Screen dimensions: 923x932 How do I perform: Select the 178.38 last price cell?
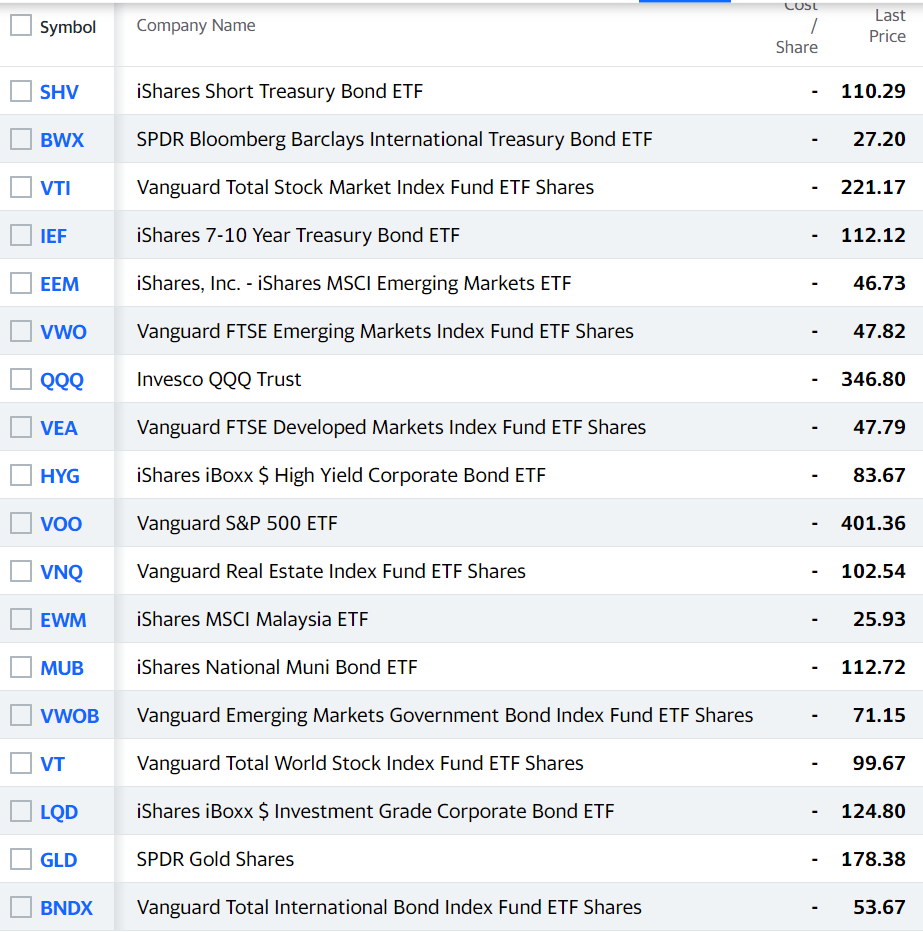tap(873, 859)
